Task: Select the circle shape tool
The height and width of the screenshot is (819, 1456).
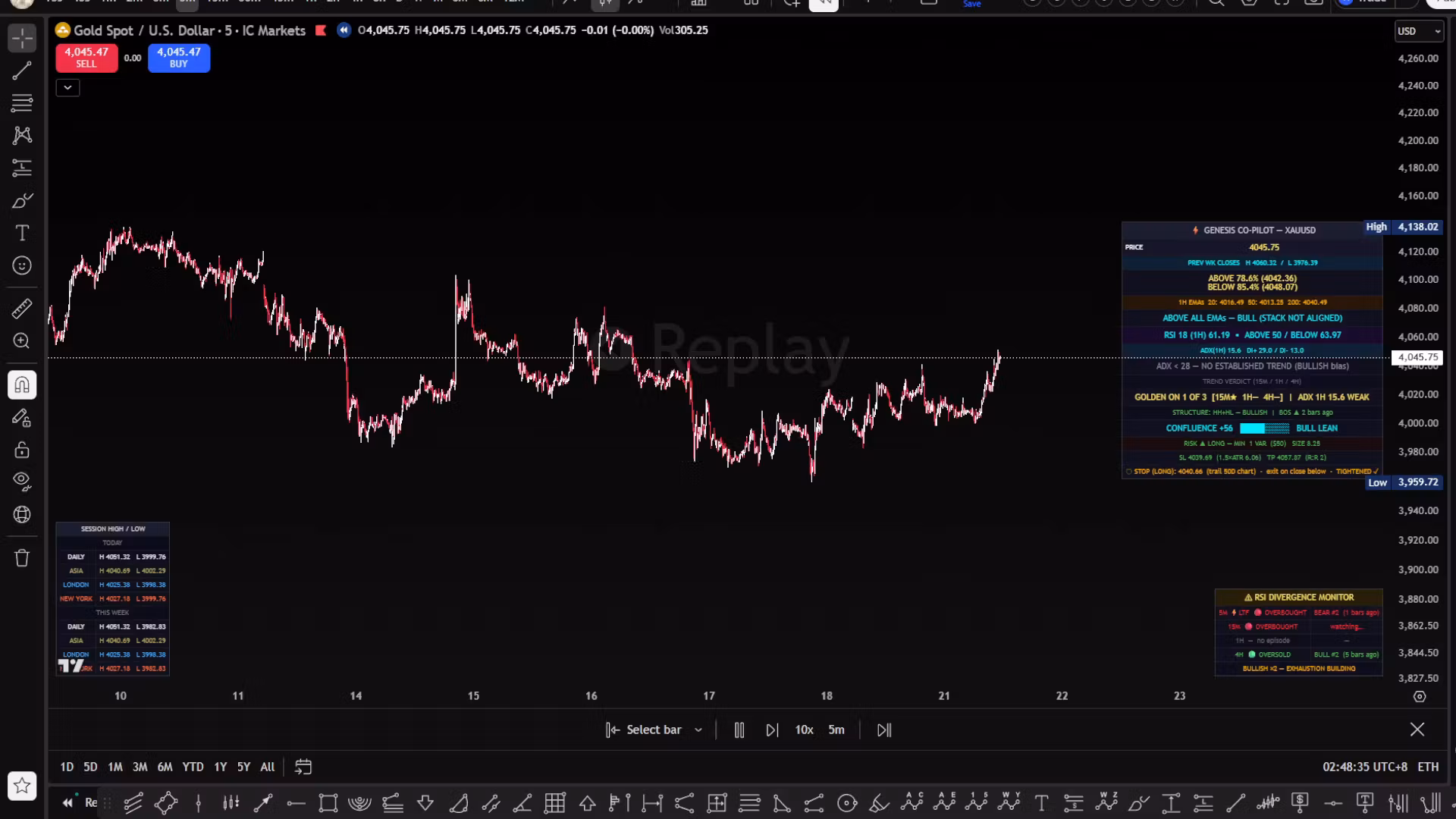Action: 847,802
